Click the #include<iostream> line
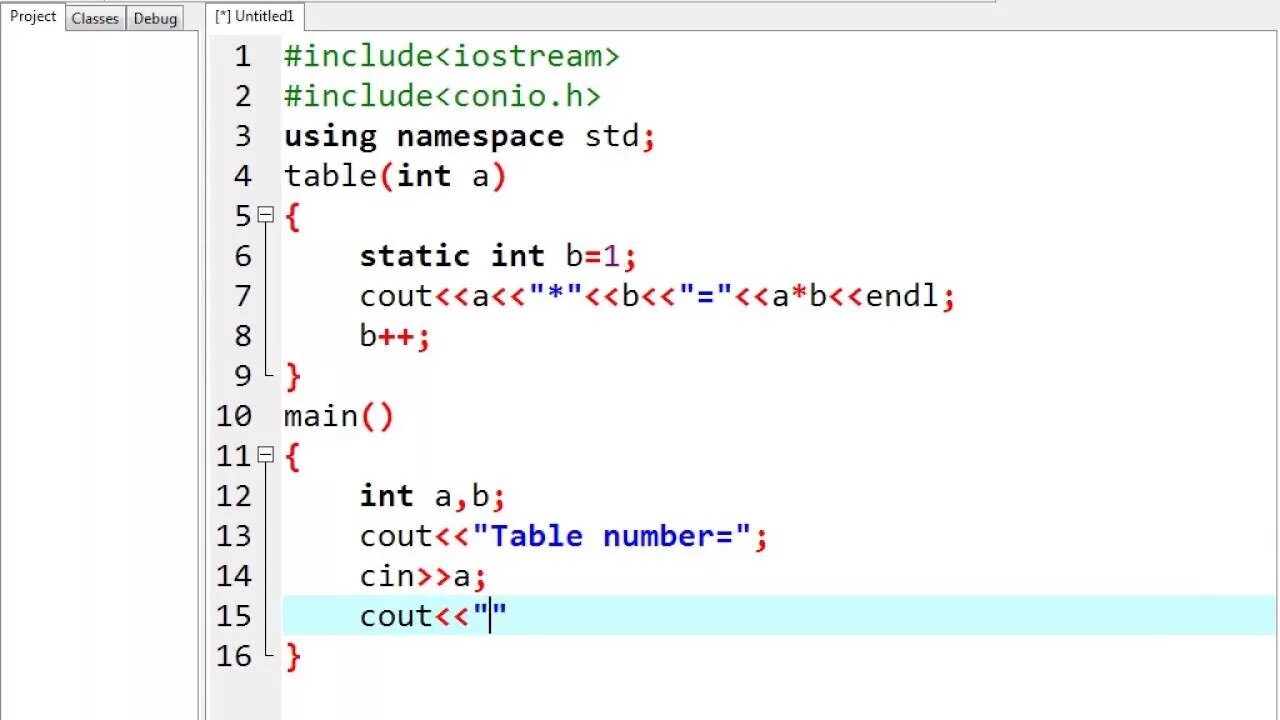Viewport: 1280px width, 720px height. 452,56
